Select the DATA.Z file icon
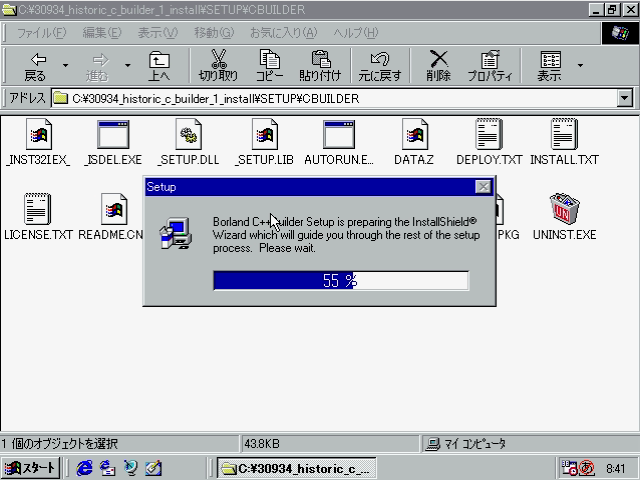This screenshot has width=640, height=480. coord(415,134)
